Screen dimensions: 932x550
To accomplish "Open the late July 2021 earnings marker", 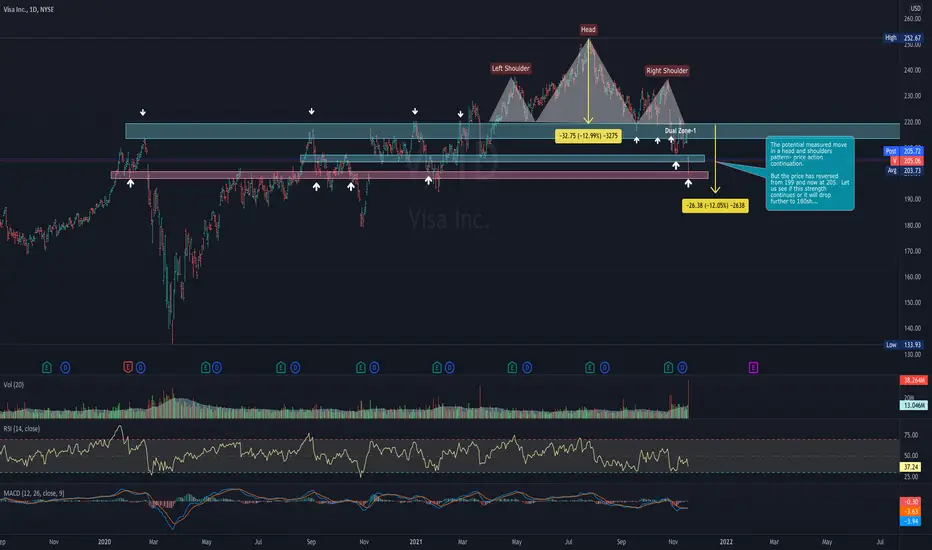I will point(590,367).
